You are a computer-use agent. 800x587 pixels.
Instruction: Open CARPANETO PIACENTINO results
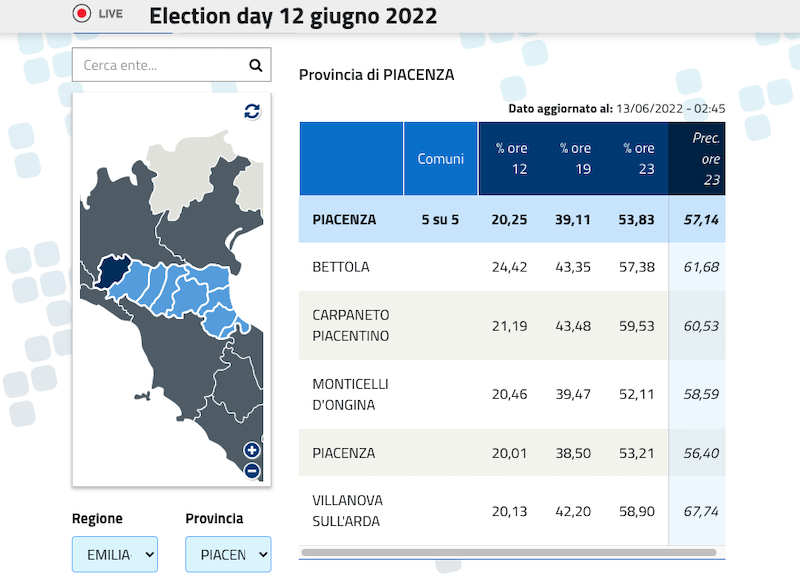(350, 325)
